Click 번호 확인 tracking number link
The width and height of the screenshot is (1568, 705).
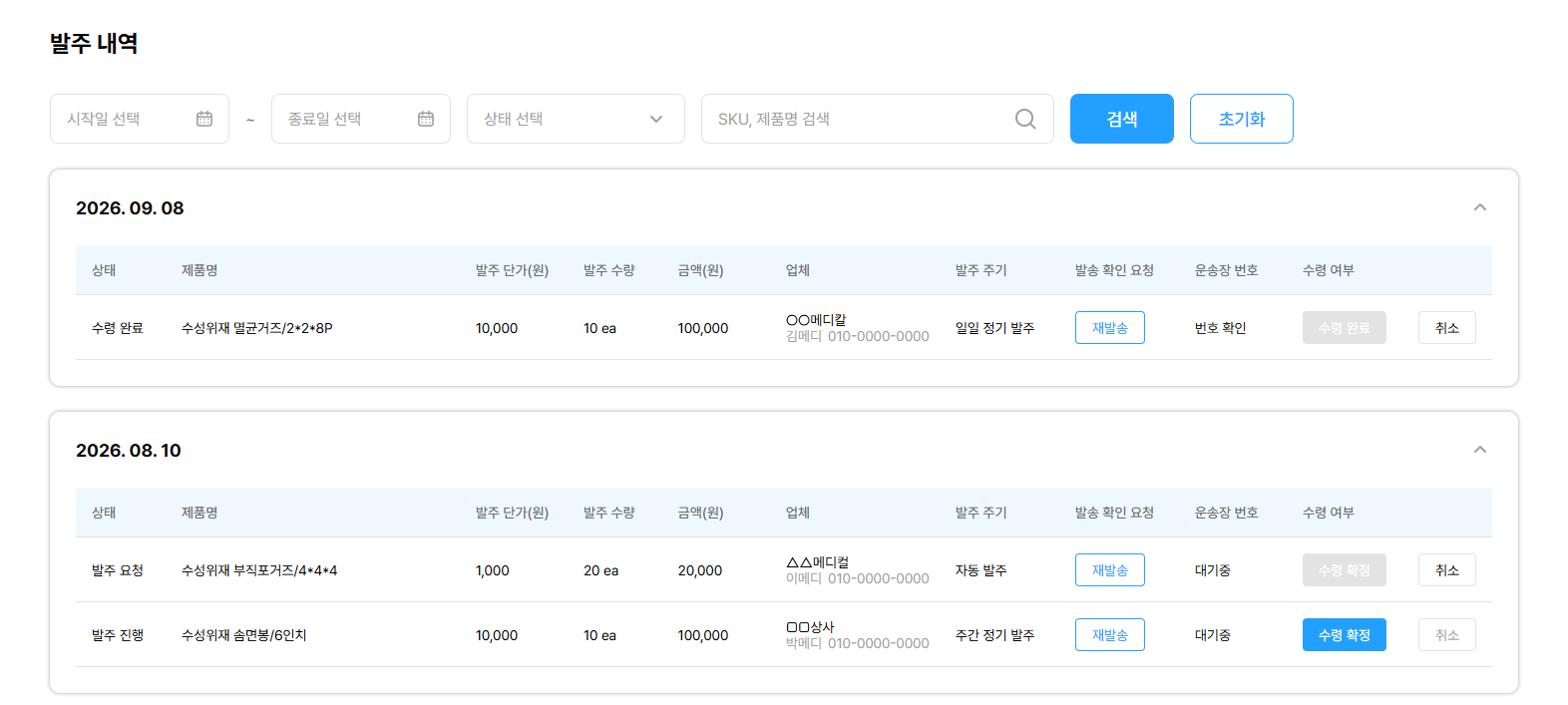click(x=1221, y=328)
